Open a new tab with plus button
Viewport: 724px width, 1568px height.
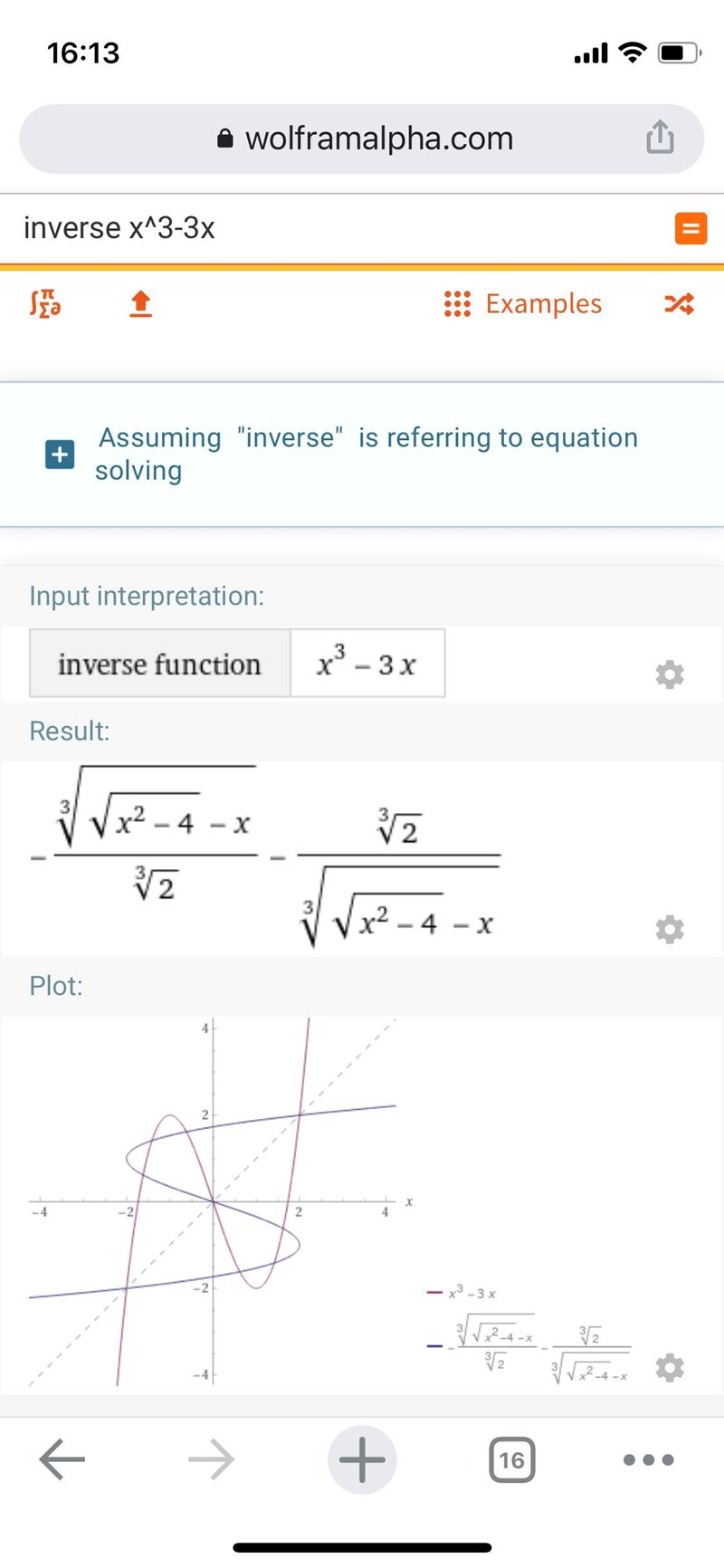coord(362,1460)
